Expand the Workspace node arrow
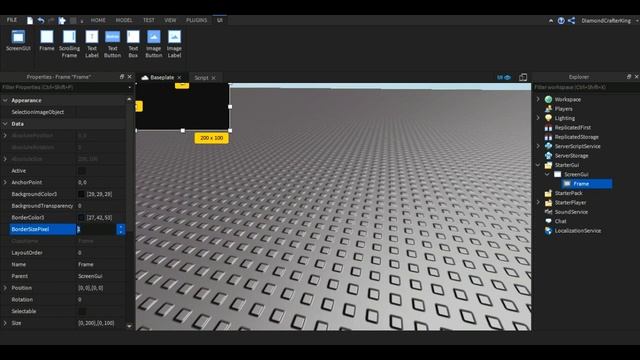Screen dimensions: 640x360 tap(538, 99)
